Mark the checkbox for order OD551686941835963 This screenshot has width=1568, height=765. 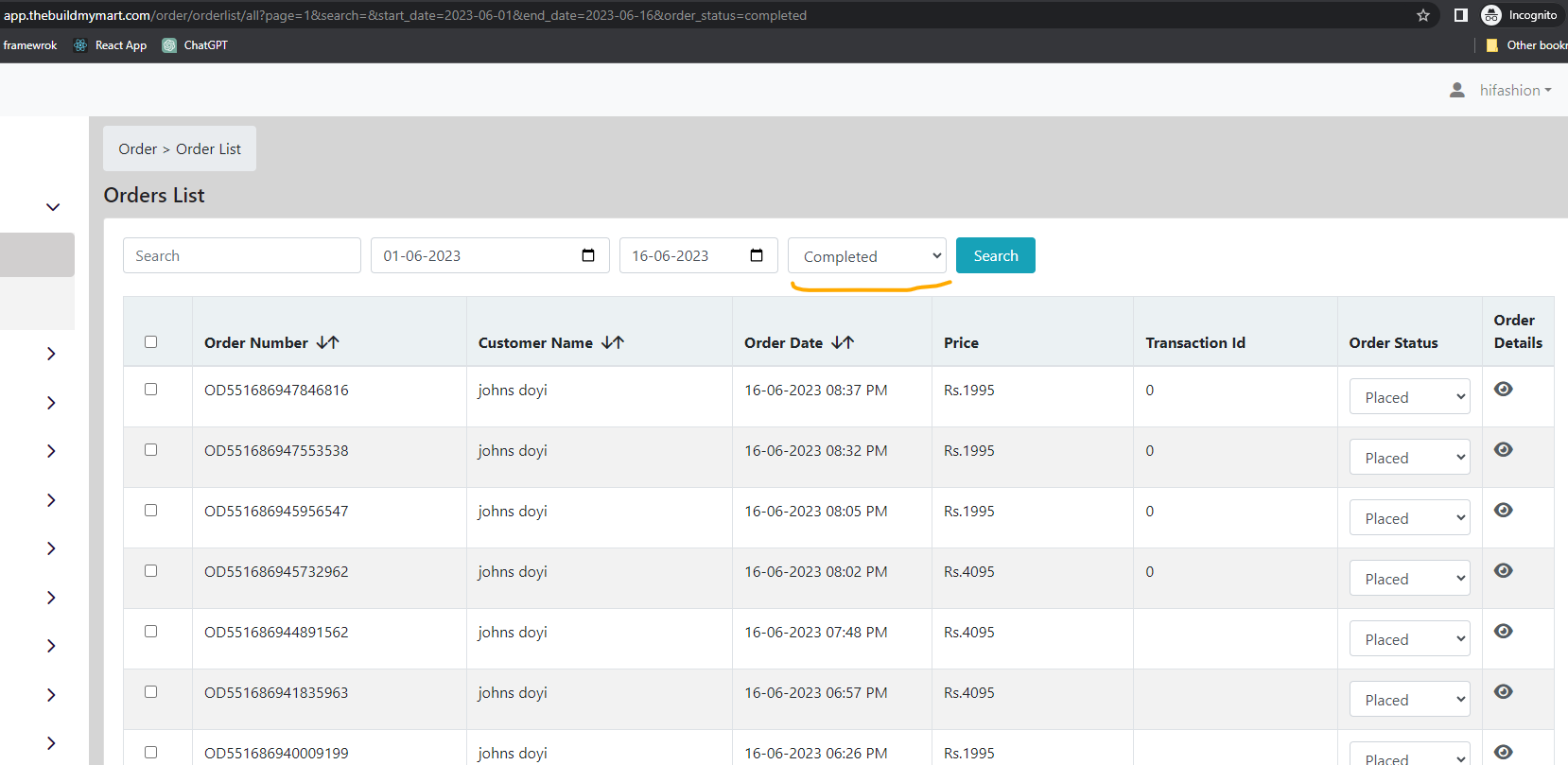tap(151, 692)
